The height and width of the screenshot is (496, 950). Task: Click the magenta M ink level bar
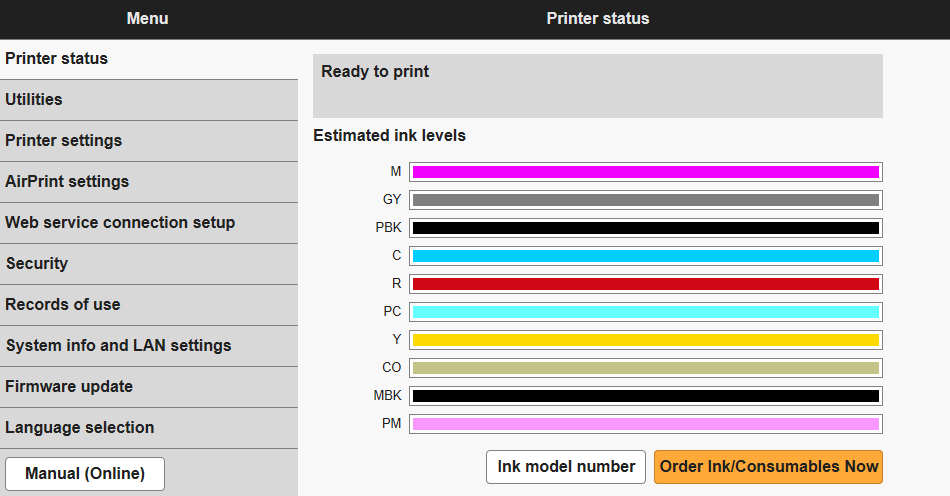pos(645,172)
